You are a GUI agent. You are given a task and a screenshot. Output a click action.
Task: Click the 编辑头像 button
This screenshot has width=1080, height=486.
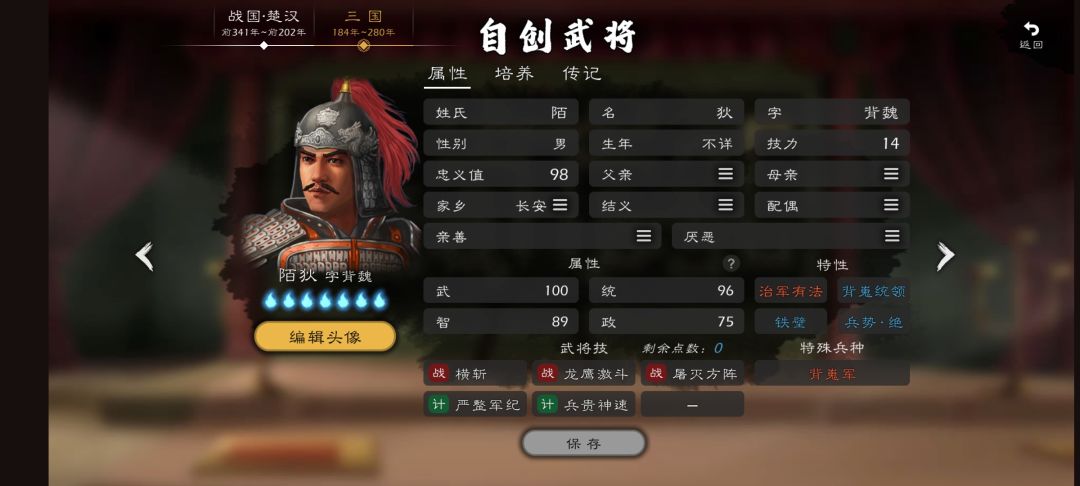pyautogui.click(x=325, y=337)
